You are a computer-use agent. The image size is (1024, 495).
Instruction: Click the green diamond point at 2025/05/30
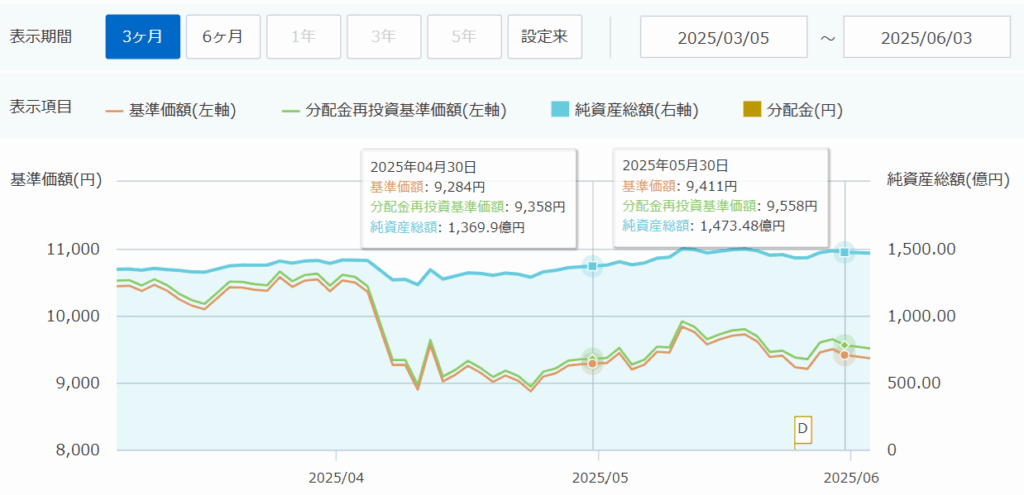(x=844, y=345)
